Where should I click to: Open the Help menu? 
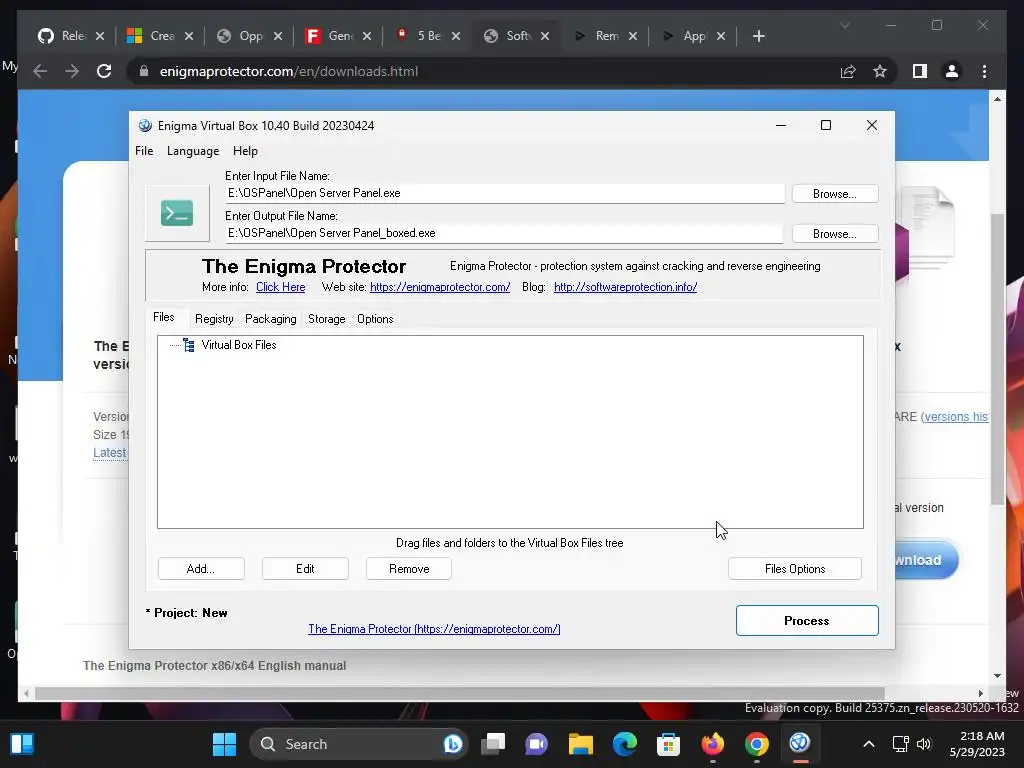[245, 151]
